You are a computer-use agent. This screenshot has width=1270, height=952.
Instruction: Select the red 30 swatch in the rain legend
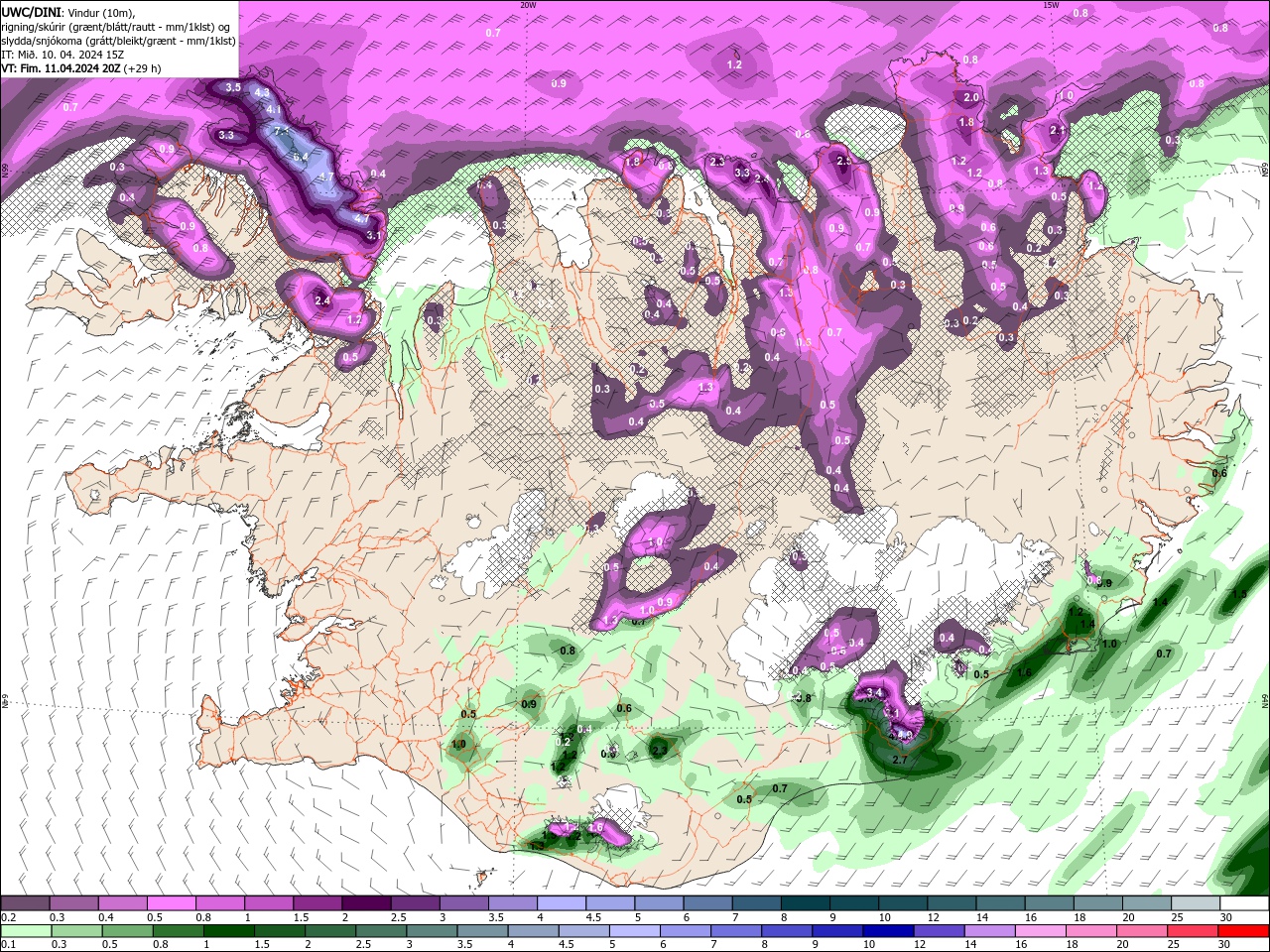[1243, 931]
